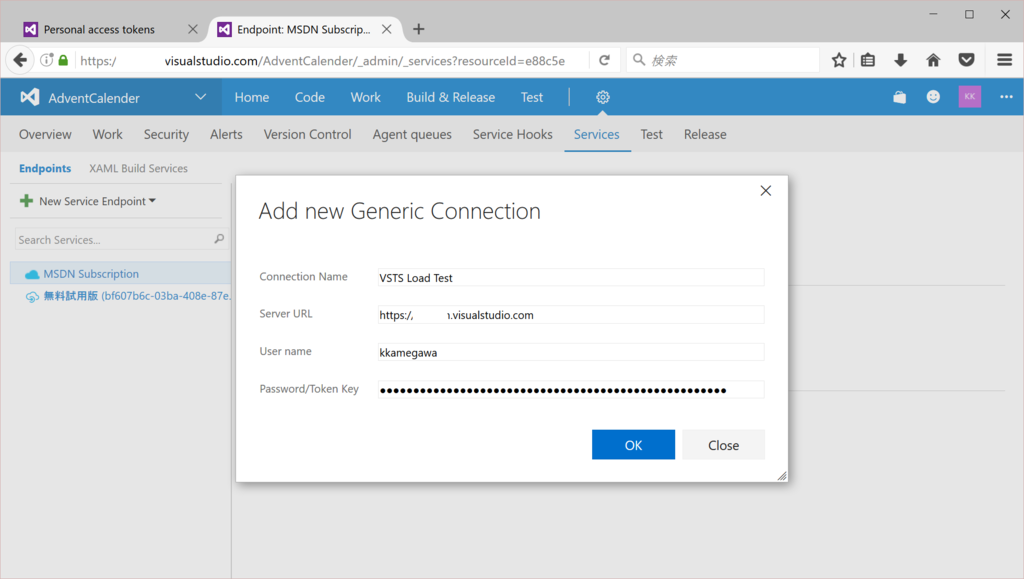Open the KK user profile avatar
Viewport: 1024px width, 579px height.
969,97
